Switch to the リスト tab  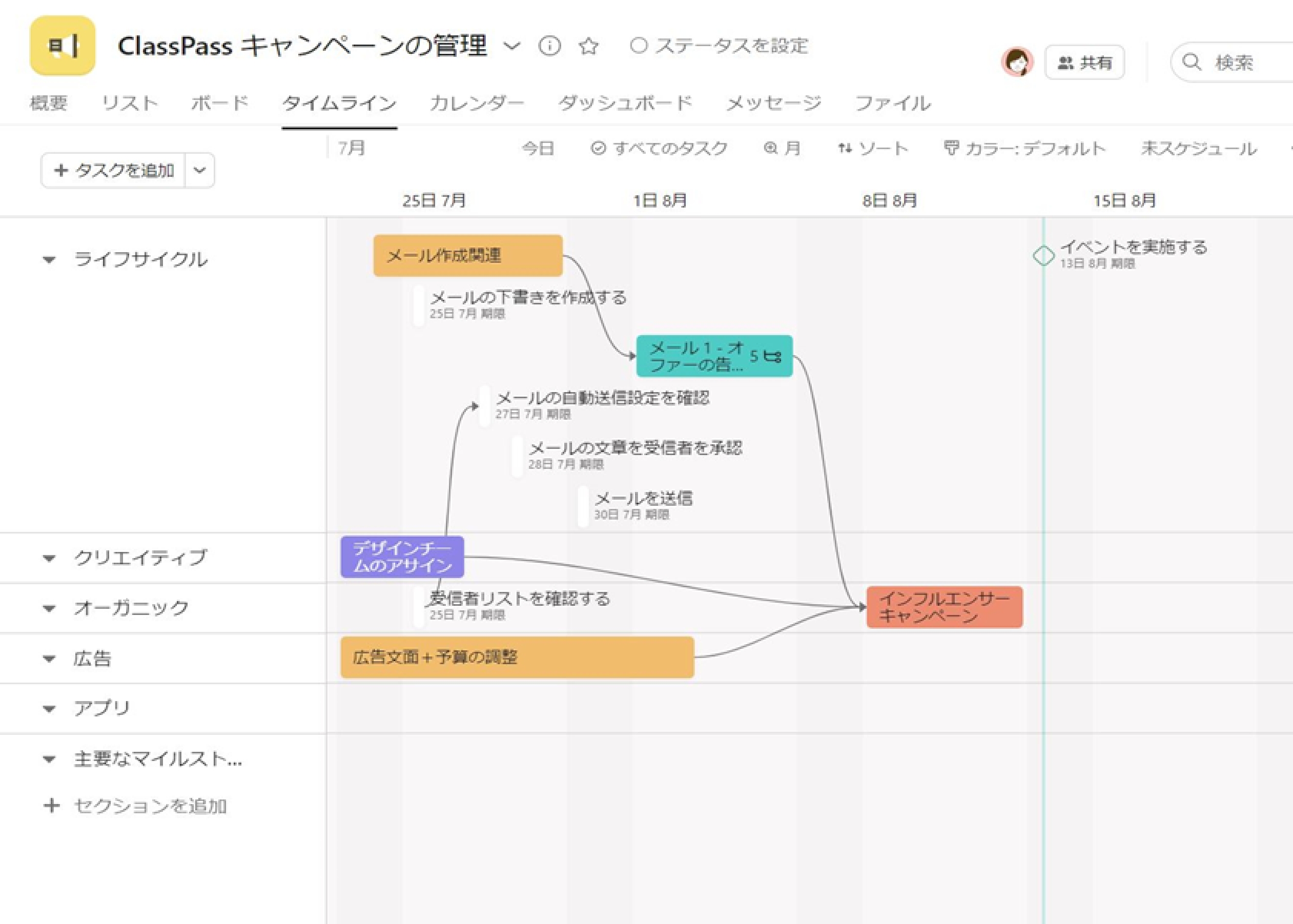pos(129,103)
